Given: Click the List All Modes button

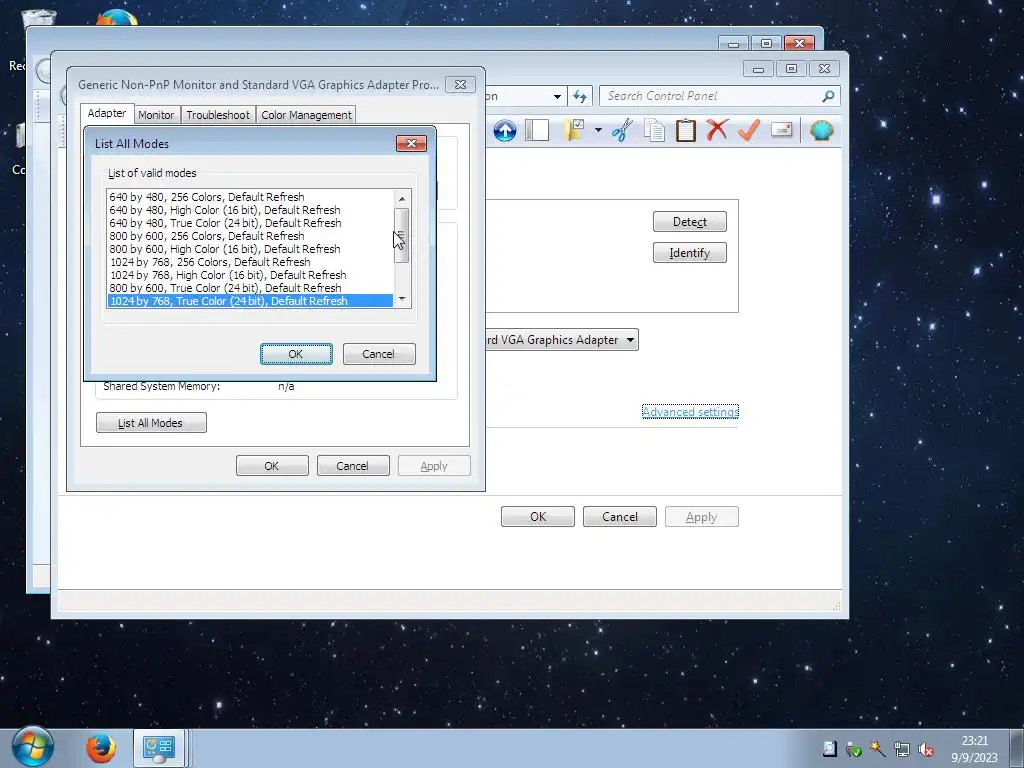Looking at the screenshot, I should [x=151, y=423].
